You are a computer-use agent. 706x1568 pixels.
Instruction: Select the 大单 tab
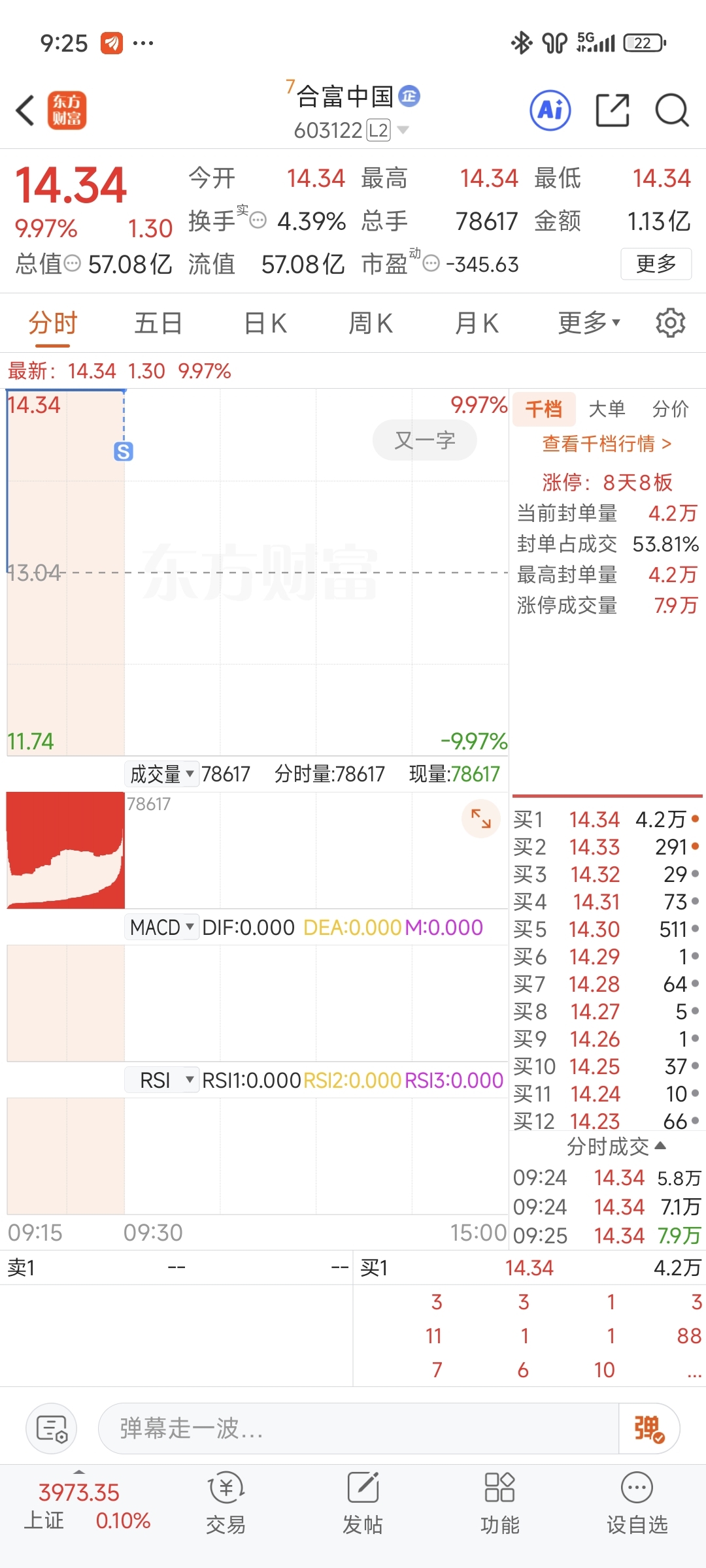click(607, 409)
